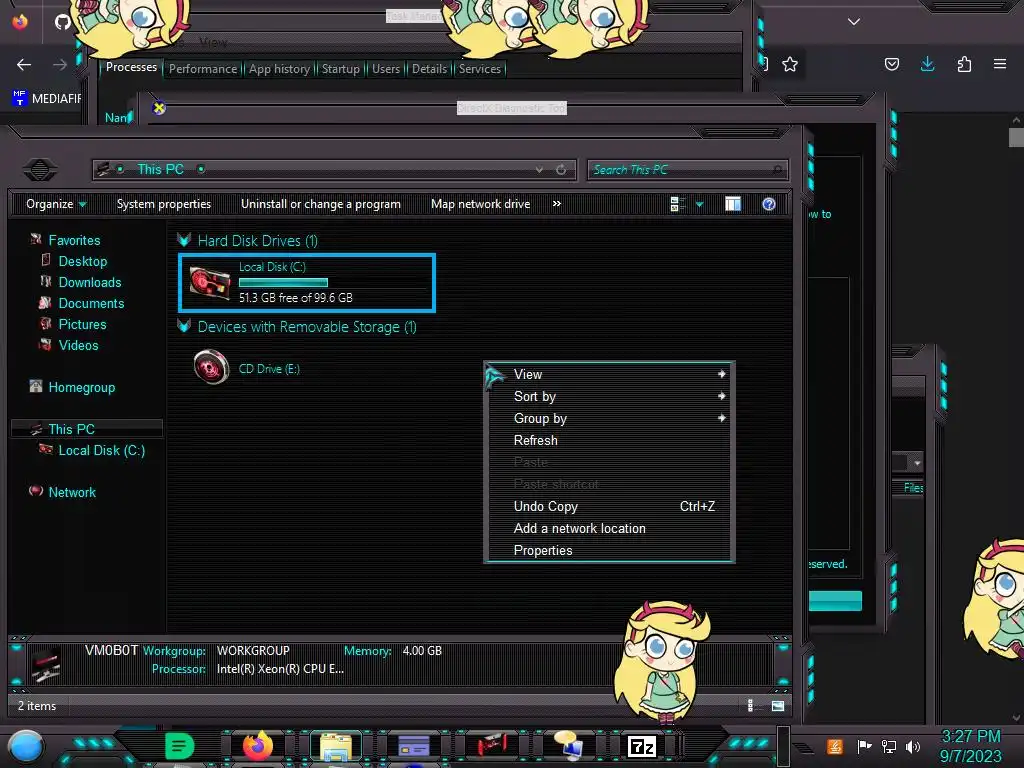Open Firefox extensions puzzle icon

pyautogui.click(x=964, y=64)
